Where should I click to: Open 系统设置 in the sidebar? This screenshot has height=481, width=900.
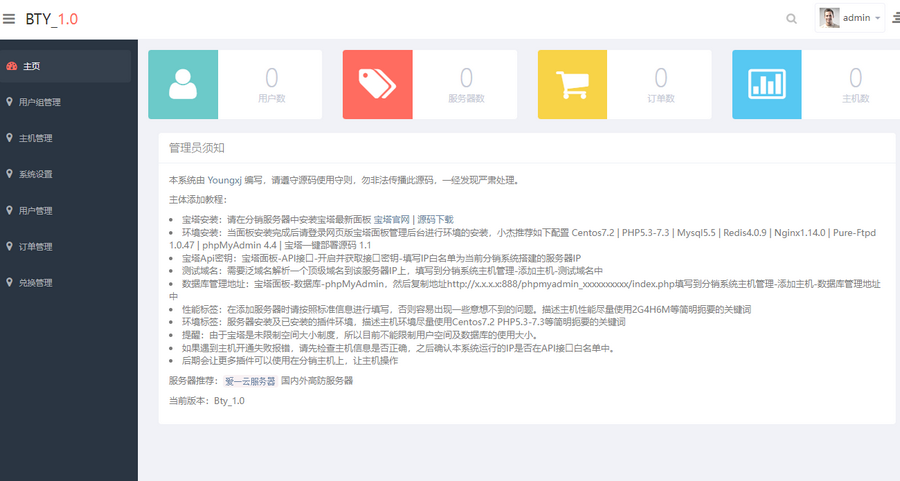click(x=36, y=174)
